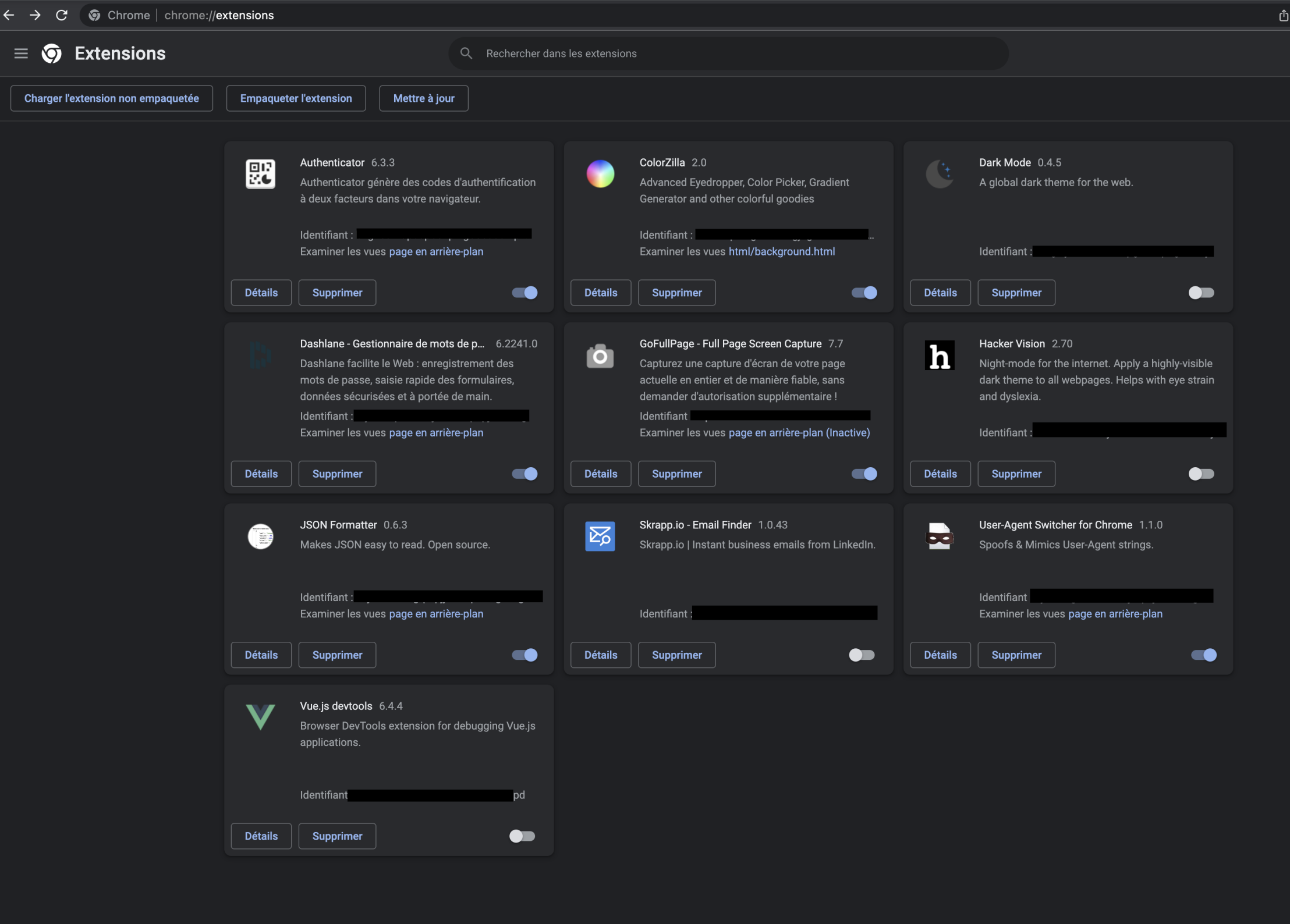Turn off the JSON Formatter toggle
1290x924 pixels.
click(x=524, y=655)
